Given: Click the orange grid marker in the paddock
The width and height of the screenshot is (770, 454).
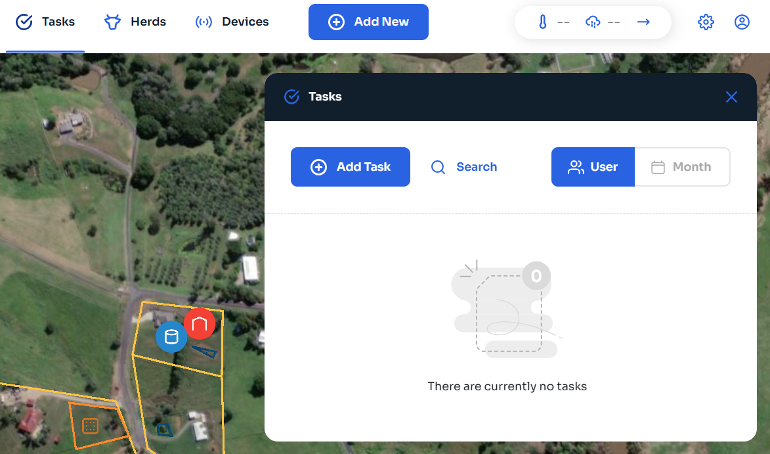Looking at the screenshot, I should click(x=90, y=426).
